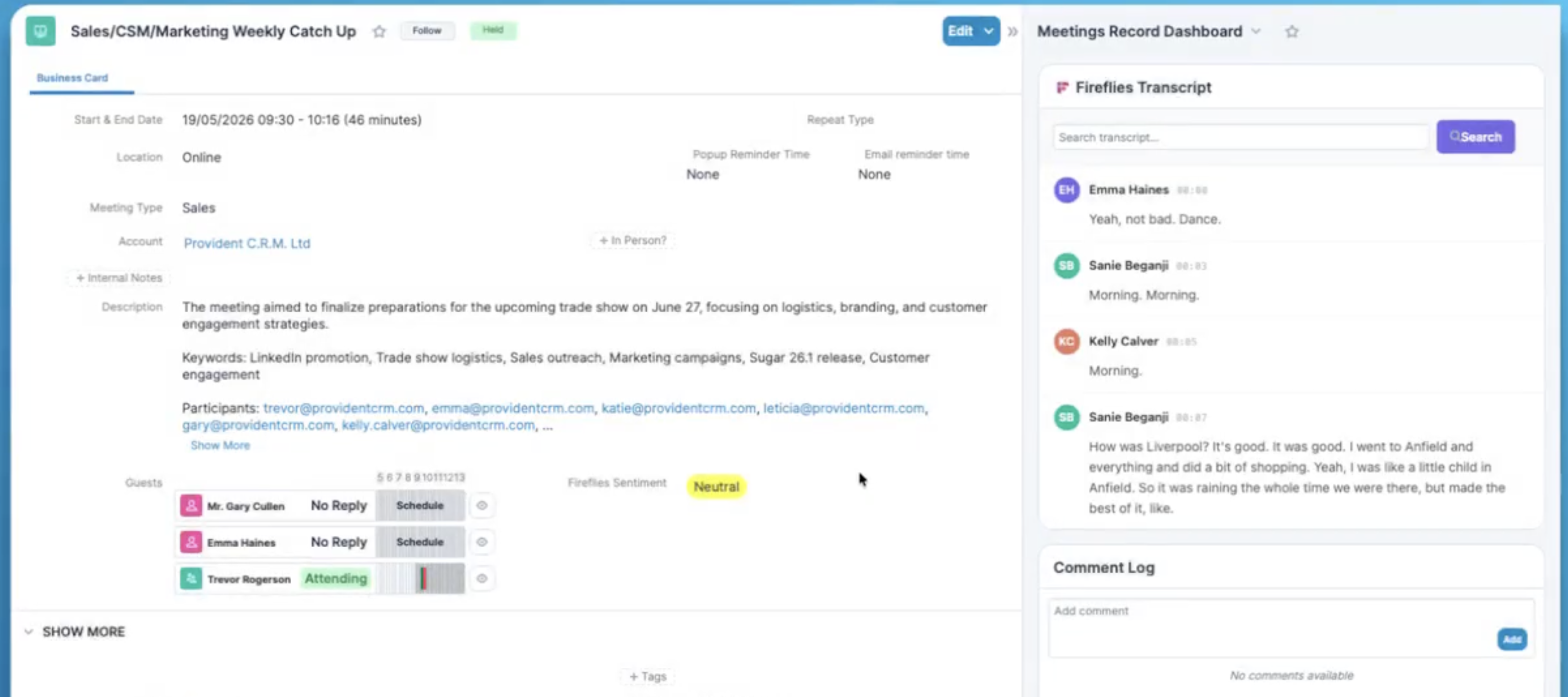Preview Trevor Rogerson's record via eye icon

[482, 579]
